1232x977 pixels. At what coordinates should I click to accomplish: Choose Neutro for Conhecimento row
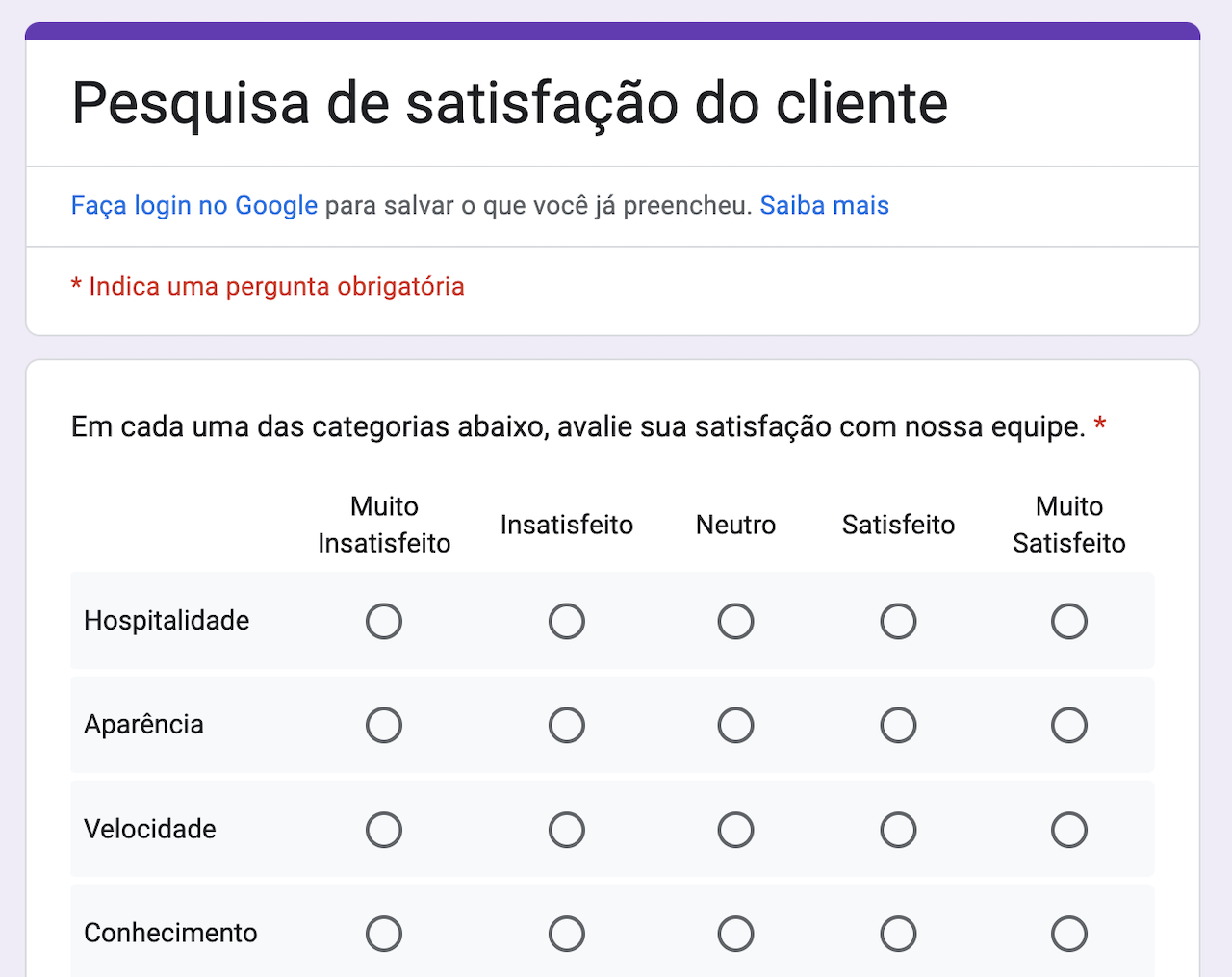pyautogui.click(x=735, y=934)
